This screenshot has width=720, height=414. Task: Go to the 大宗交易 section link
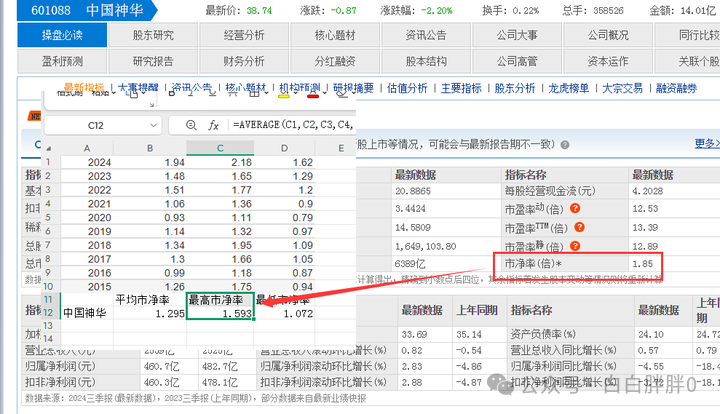(x=622, y=88)
